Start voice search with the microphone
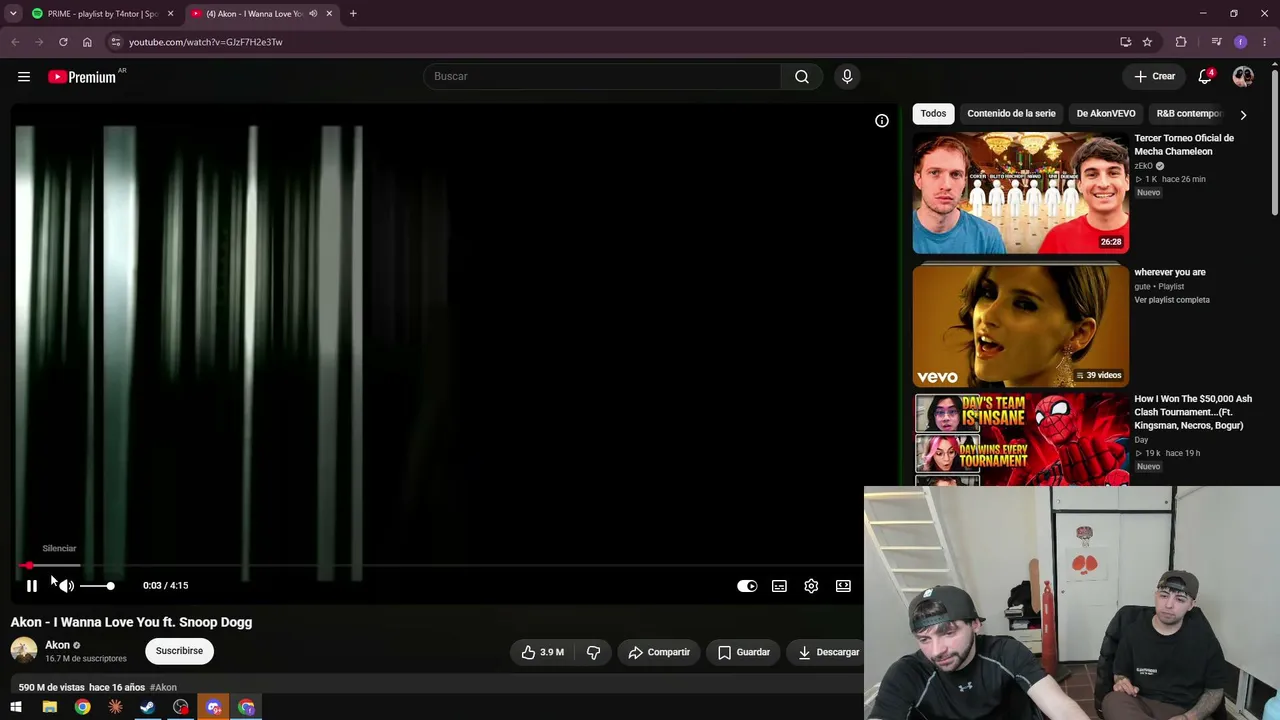 click(x=847, y=77)
